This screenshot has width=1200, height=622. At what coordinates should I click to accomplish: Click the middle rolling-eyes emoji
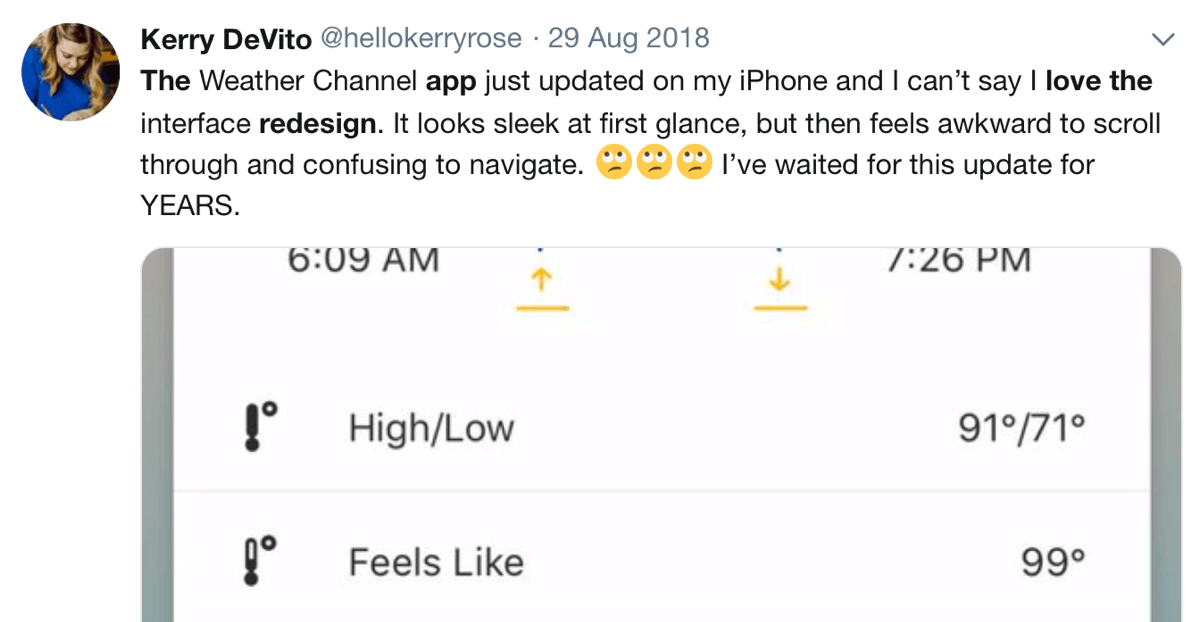tap(653, 162)
